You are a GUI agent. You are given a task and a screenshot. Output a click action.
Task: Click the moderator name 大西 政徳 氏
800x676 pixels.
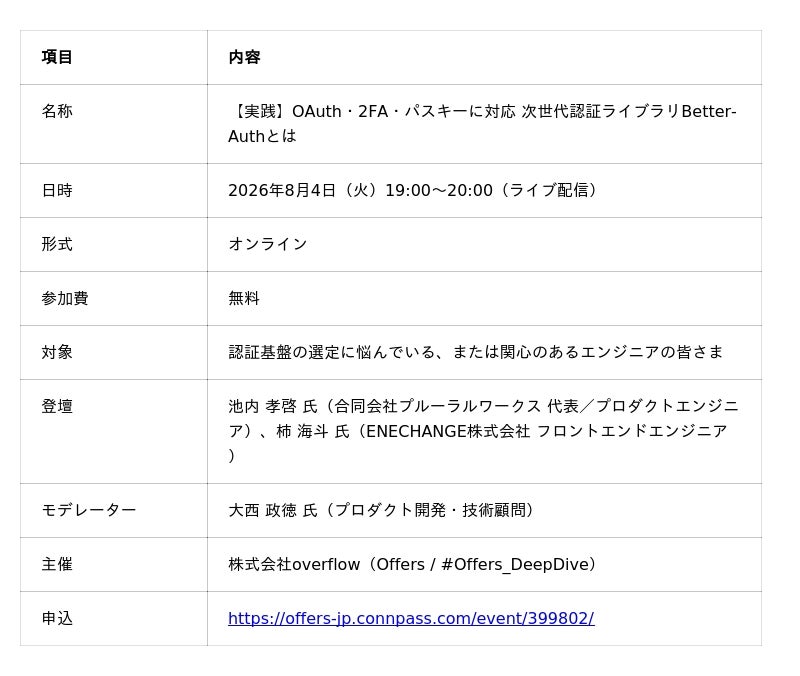273,510
